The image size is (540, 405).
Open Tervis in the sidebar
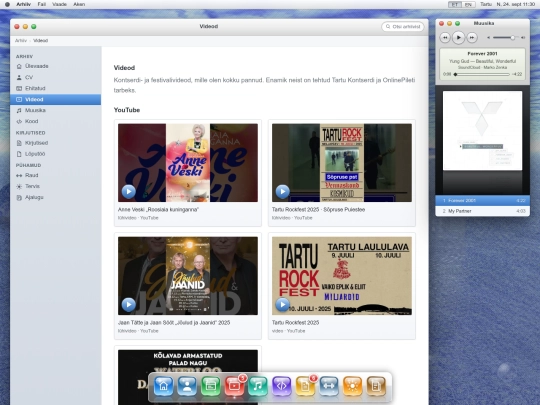(55, 186)
